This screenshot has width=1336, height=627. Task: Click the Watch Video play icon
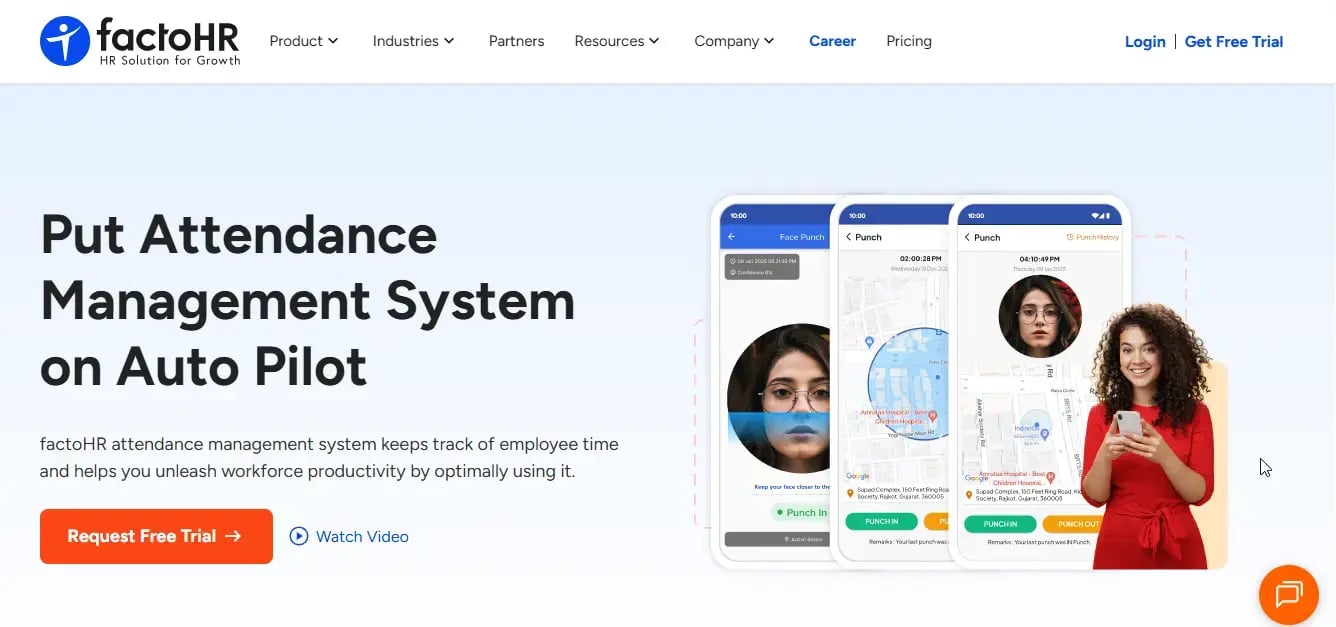point(298,536)
